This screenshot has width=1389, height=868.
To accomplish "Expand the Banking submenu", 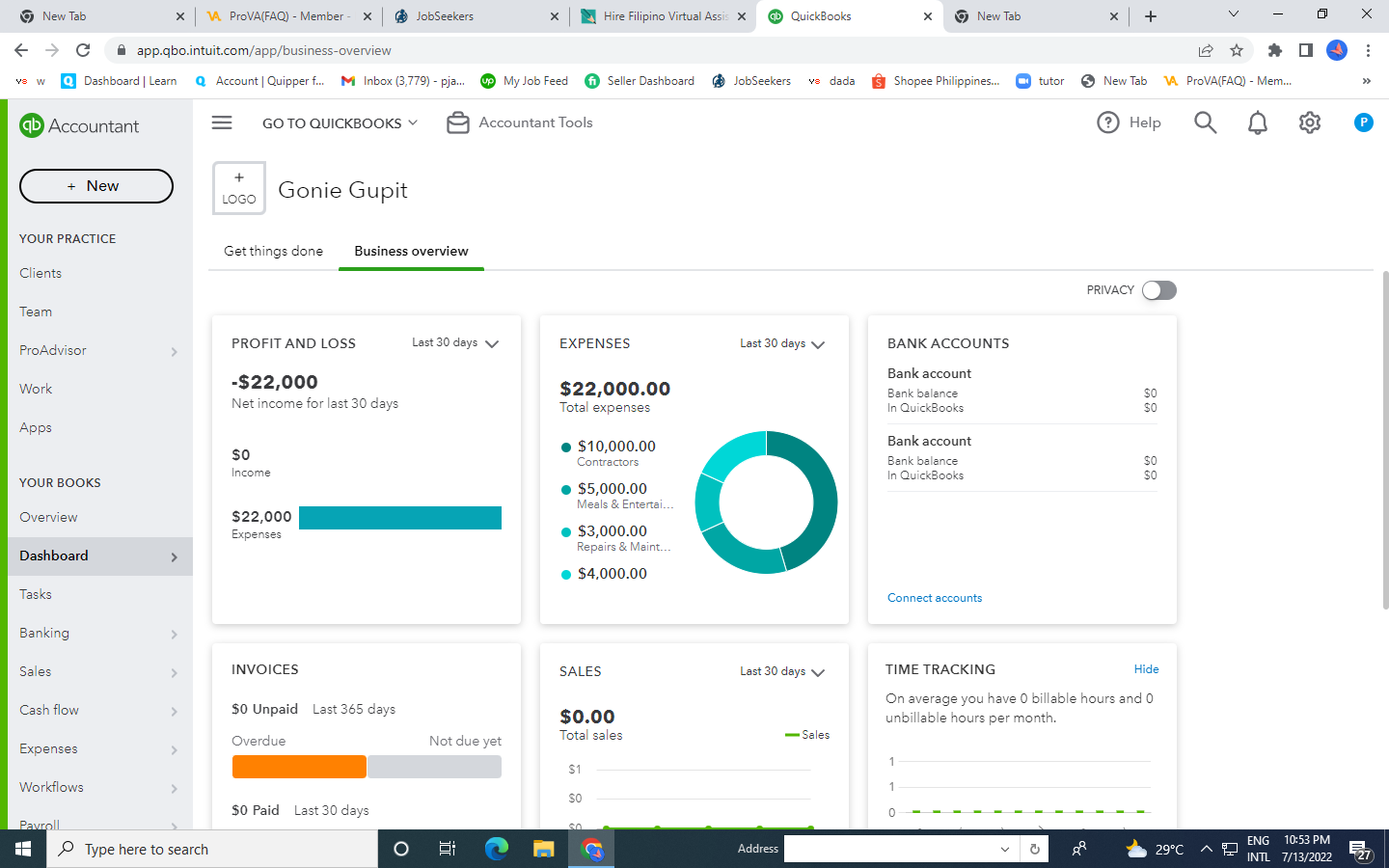I will [175, 634].
